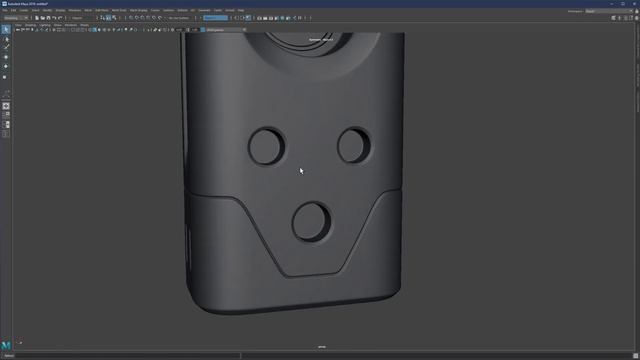Open the viewport Show panel menu
This screenshot has width=640, height=360.
tap(58, 25)
